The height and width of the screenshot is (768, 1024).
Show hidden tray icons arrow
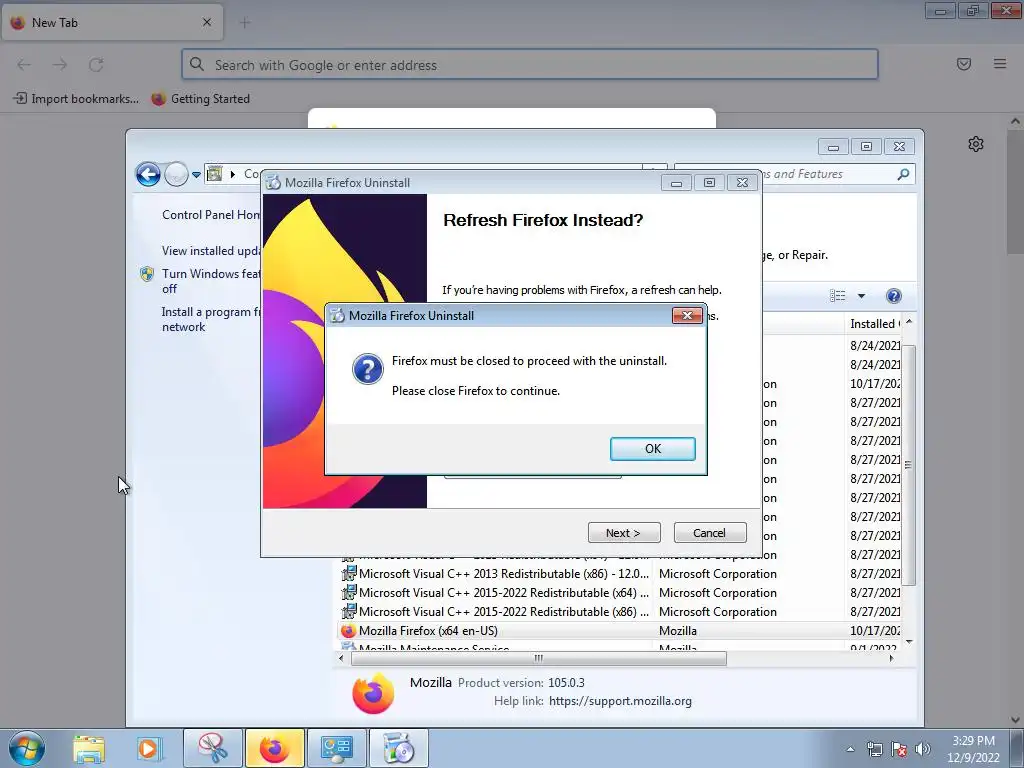pyautogui.click(x=850, y=749)
